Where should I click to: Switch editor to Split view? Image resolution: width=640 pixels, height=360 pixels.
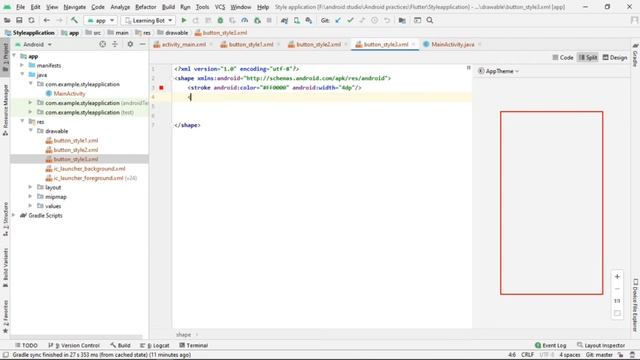point(588,58)
